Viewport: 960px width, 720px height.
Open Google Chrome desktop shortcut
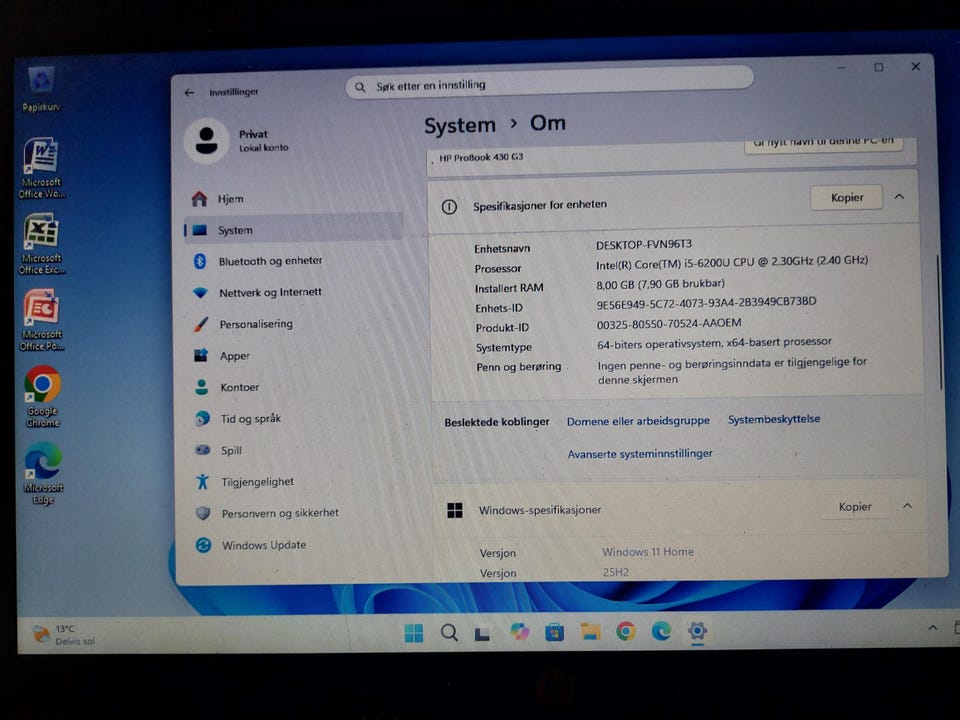tap(42, 396)
